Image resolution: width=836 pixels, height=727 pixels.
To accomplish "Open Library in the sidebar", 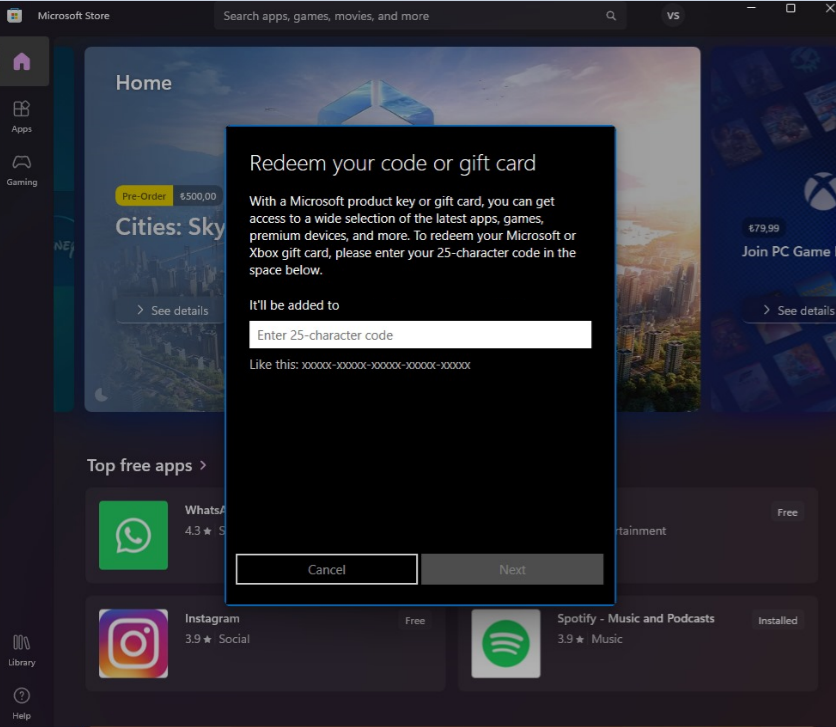I will coord(22,650).
